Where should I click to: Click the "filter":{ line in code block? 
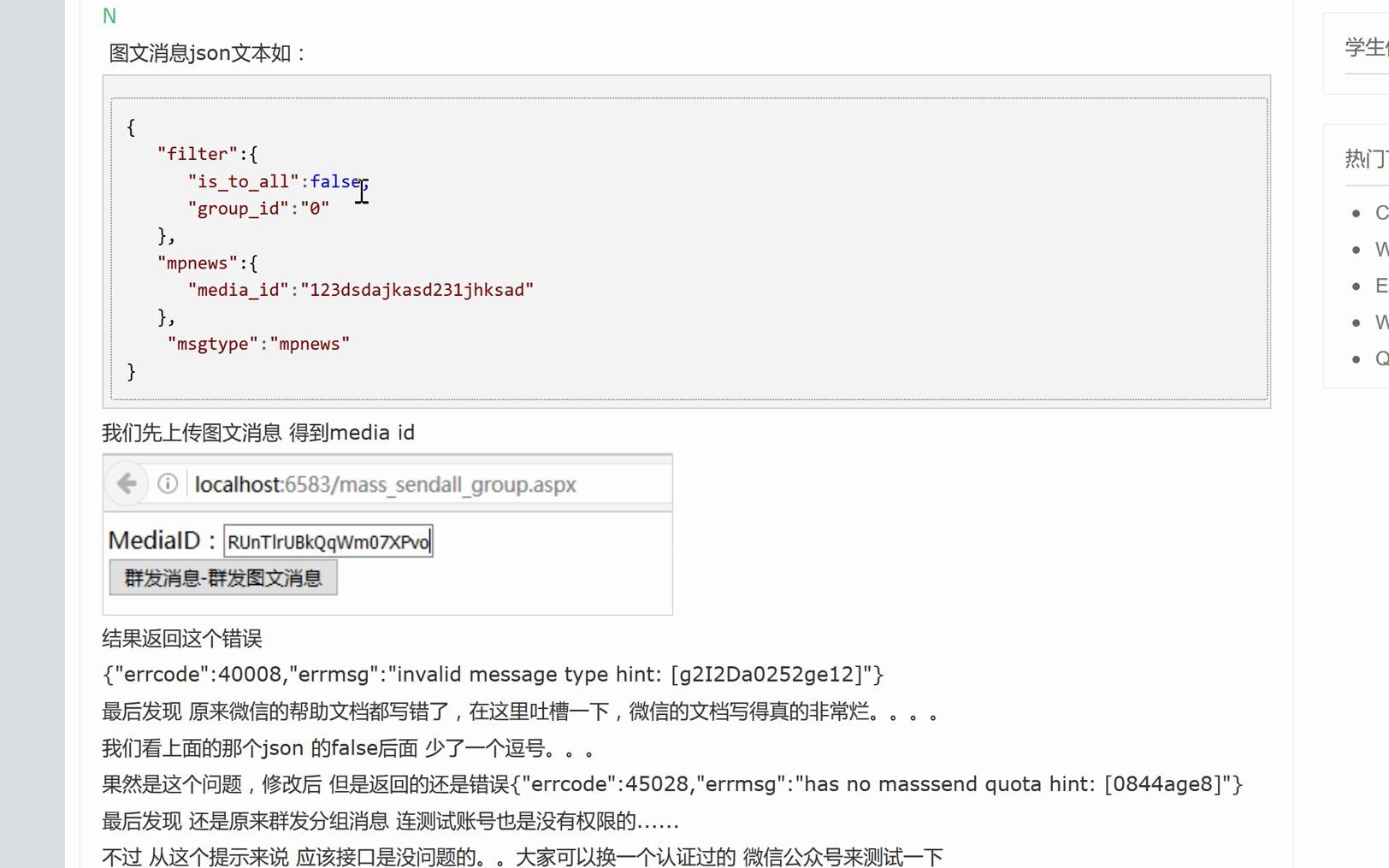207,154
